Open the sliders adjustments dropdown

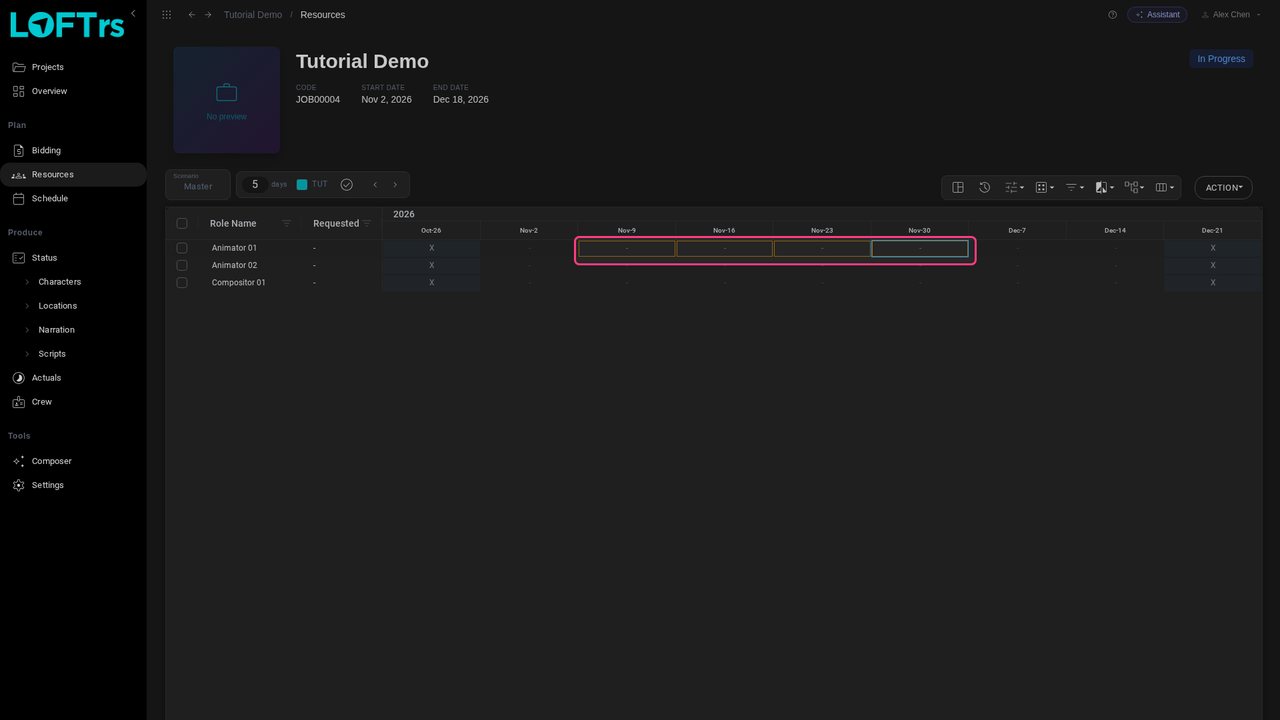tap(1014, 187)
